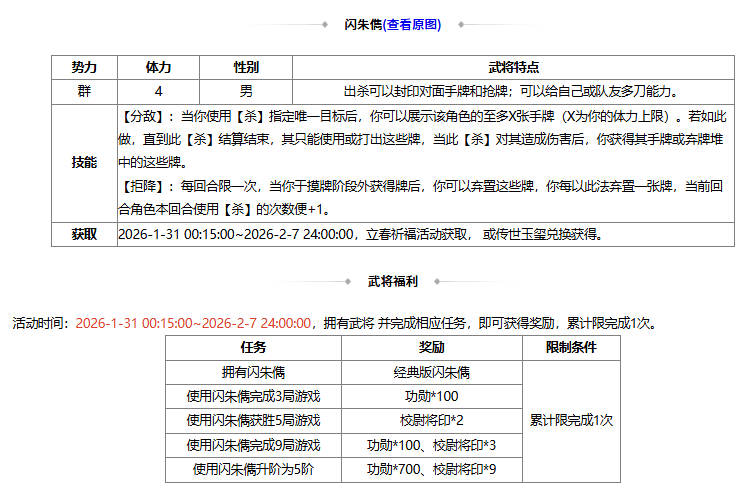Screen dimensions: 741x490
Task: Click the 武将福利 section heading
Action: (x=393, y=282)
